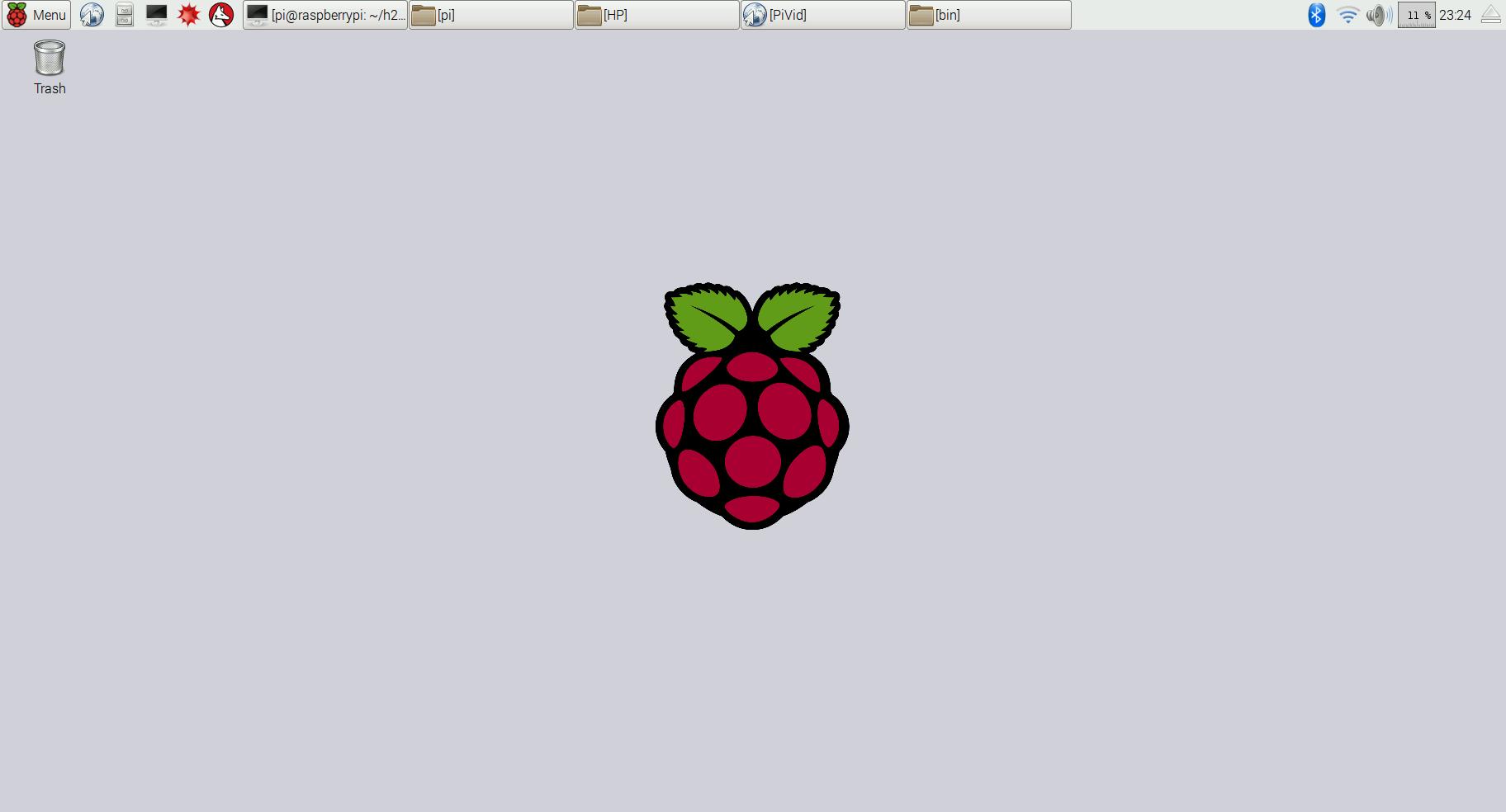Screen dimensions: 1506x812
Task: Open the WiFi network menu
Action: click(1347, 15)
